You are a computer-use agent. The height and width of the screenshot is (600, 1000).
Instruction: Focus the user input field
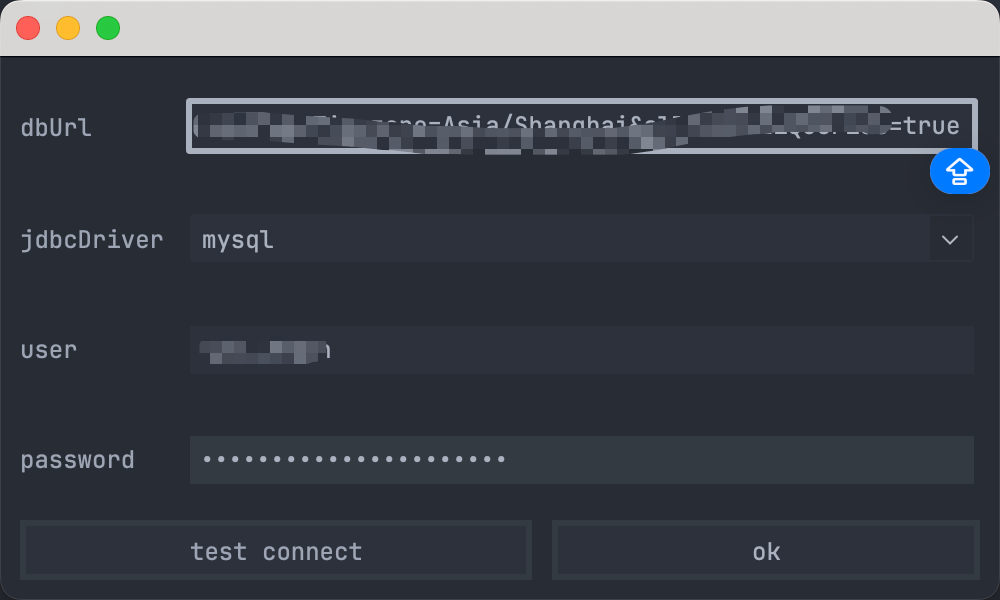tap(582, 350)
